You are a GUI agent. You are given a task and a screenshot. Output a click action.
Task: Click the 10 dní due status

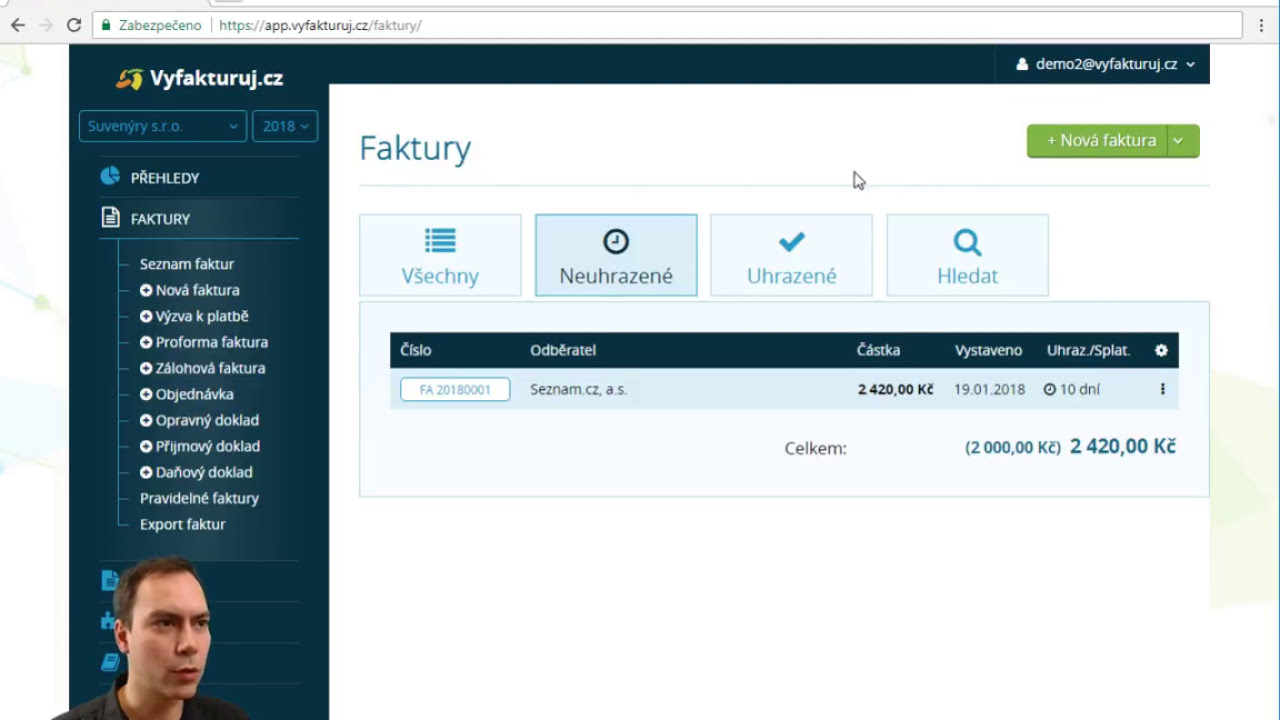[x=1071, y=389]
